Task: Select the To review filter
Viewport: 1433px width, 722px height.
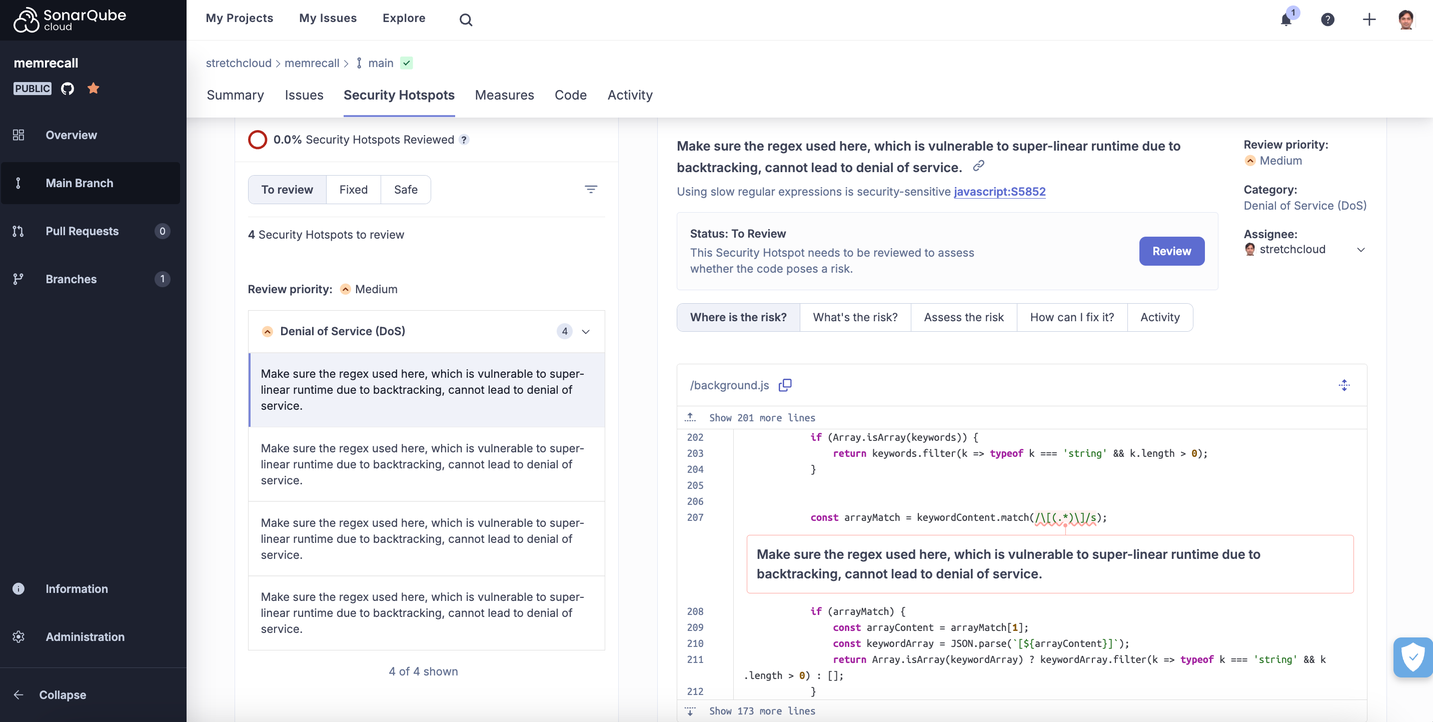Action: (287, 188)
